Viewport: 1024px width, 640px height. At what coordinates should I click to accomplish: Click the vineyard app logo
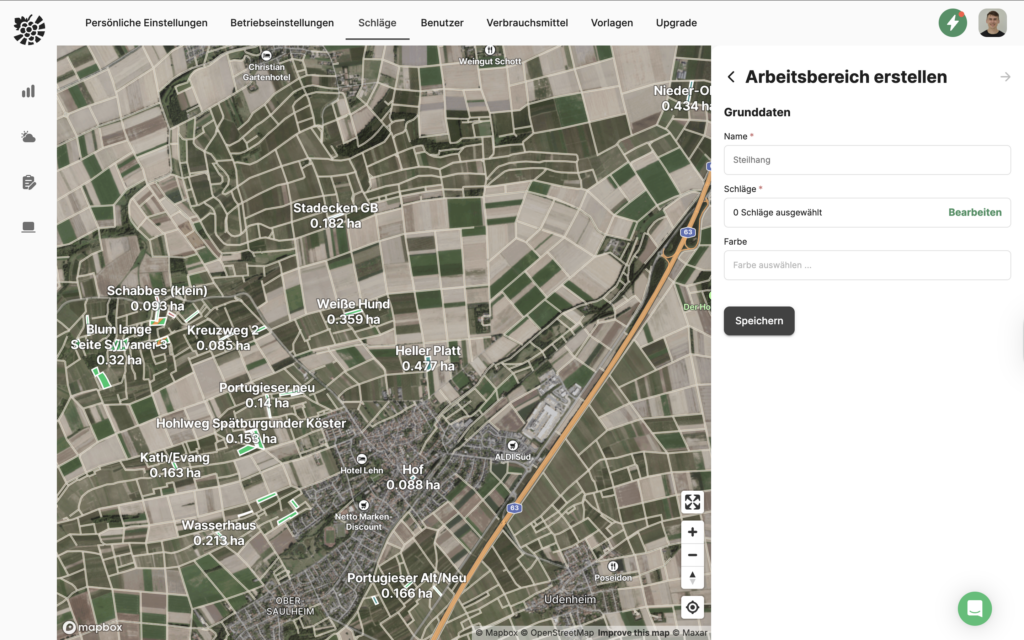pos(29,29)
